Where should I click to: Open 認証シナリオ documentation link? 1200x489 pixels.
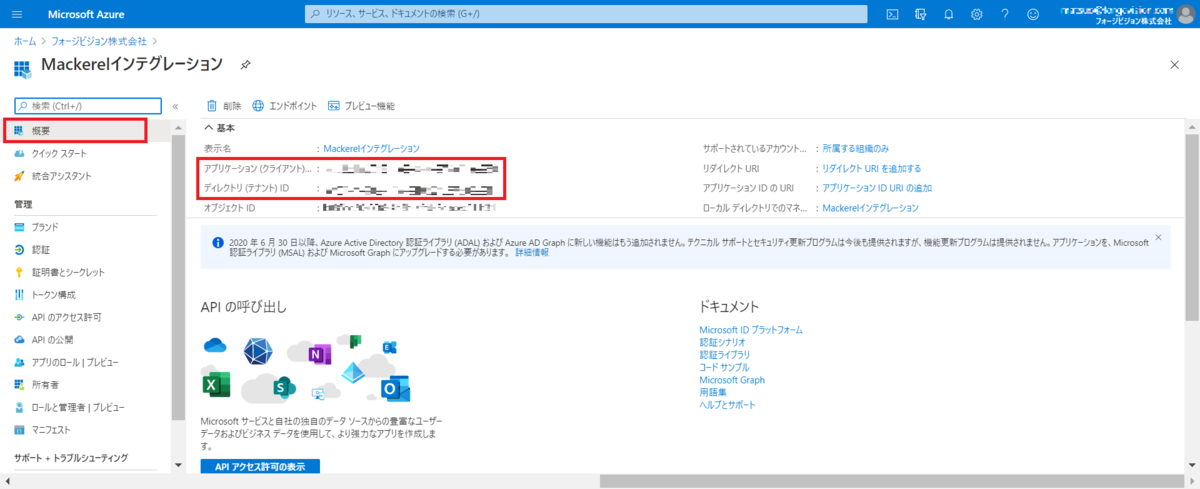722,342
